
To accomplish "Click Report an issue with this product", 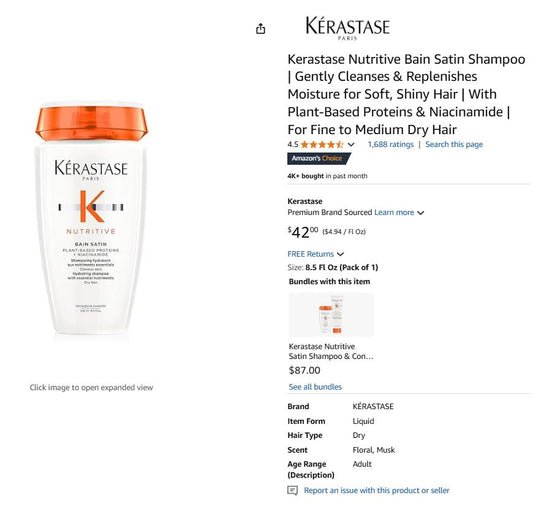I will (x=376, y=490).
